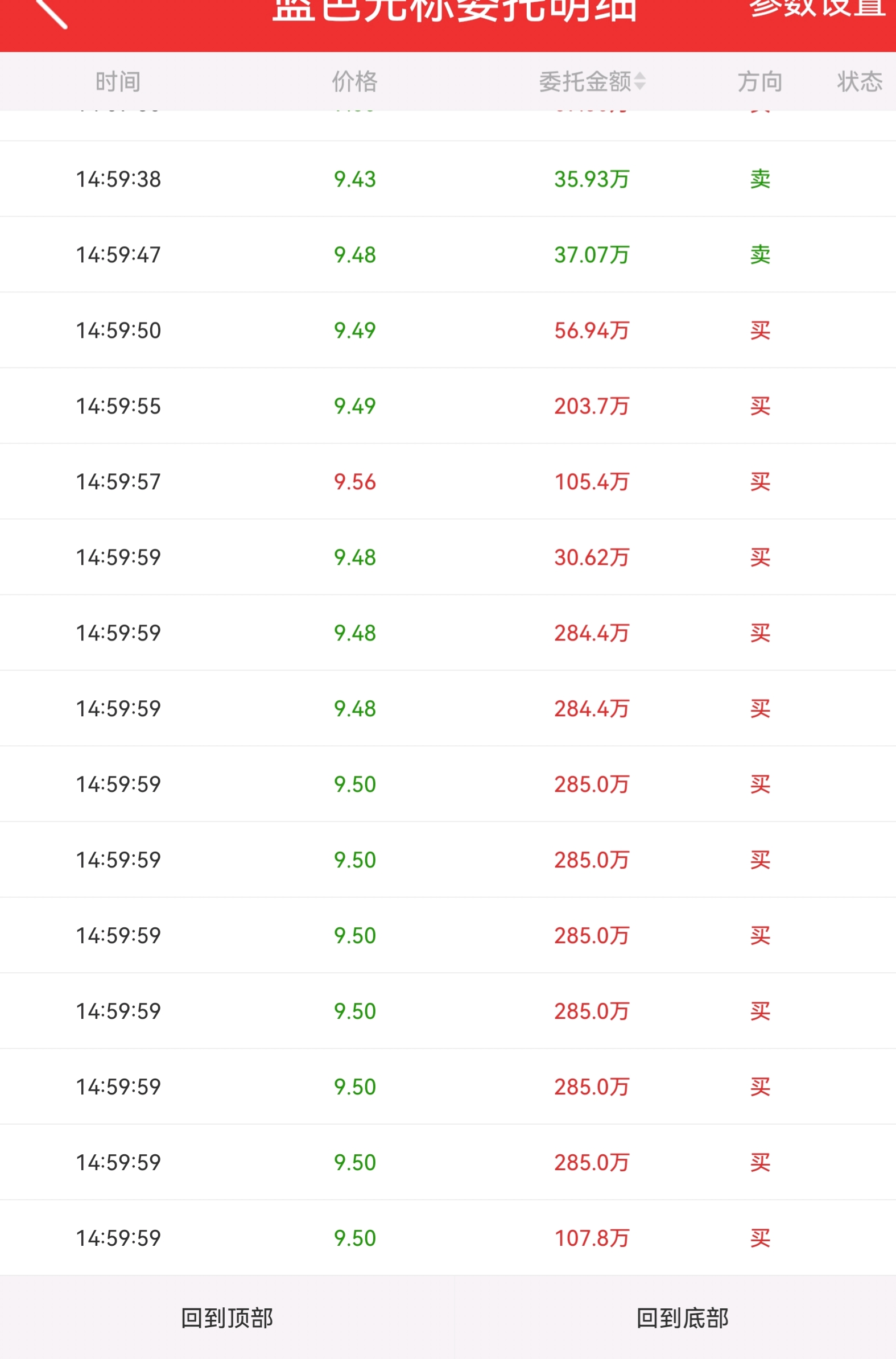Click the 价格 column header
The width and height of the screenshot is (896, 1359).
(355, 82)
